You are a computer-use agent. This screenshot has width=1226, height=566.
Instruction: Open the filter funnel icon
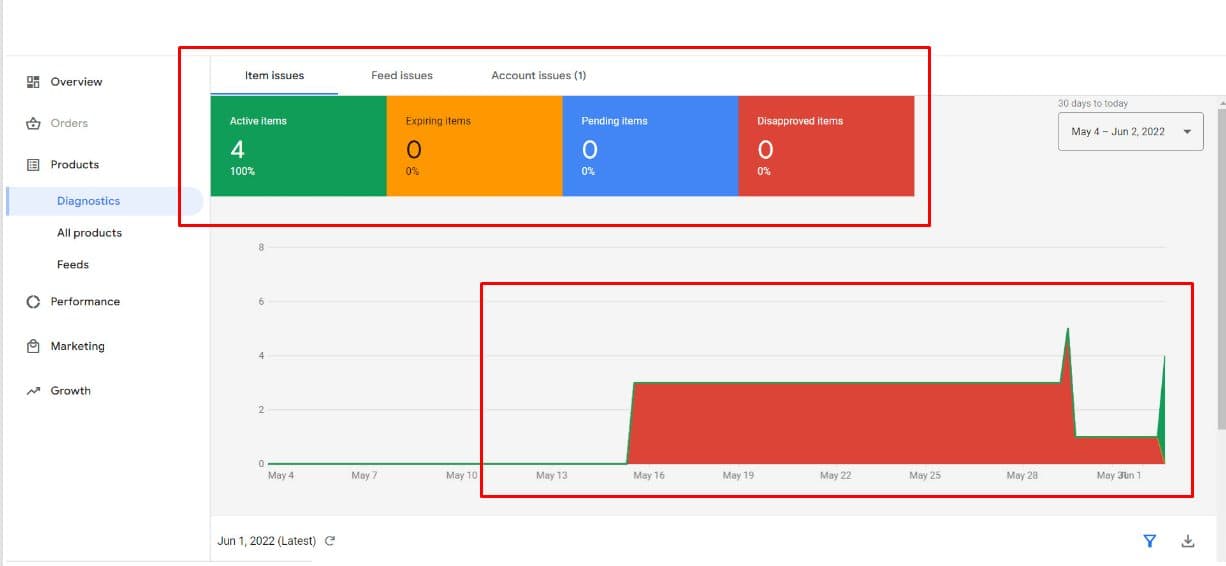coord(1150,541)
